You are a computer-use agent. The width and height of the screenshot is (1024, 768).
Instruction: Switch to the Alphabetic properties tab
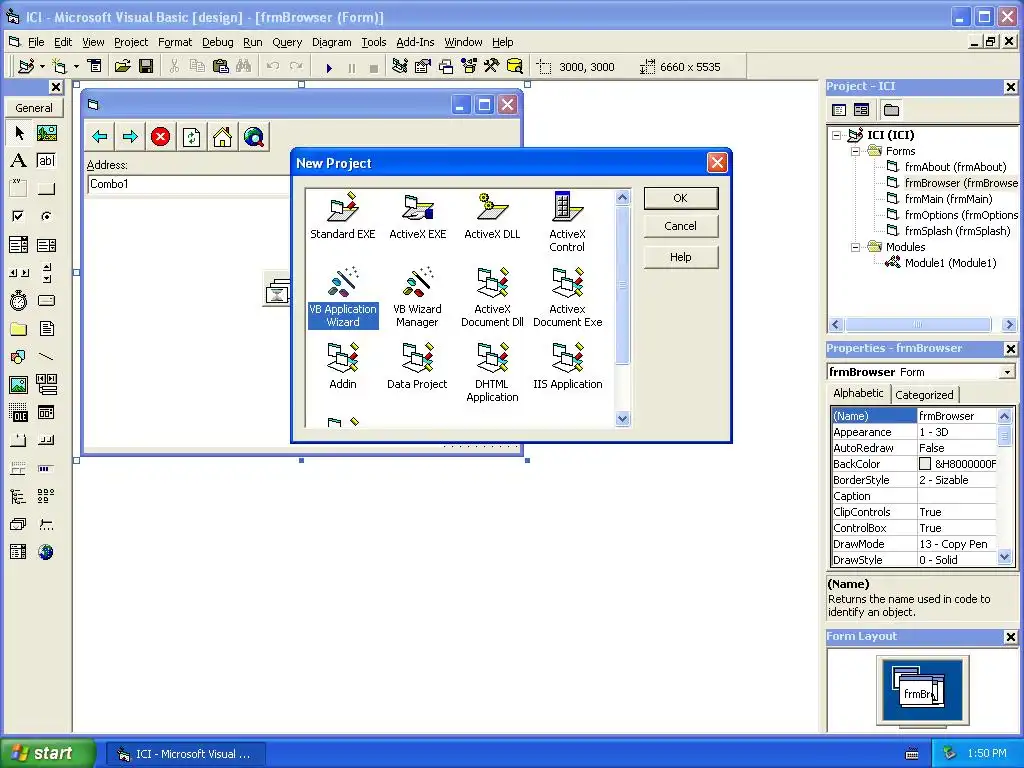[x=858, y=393]
